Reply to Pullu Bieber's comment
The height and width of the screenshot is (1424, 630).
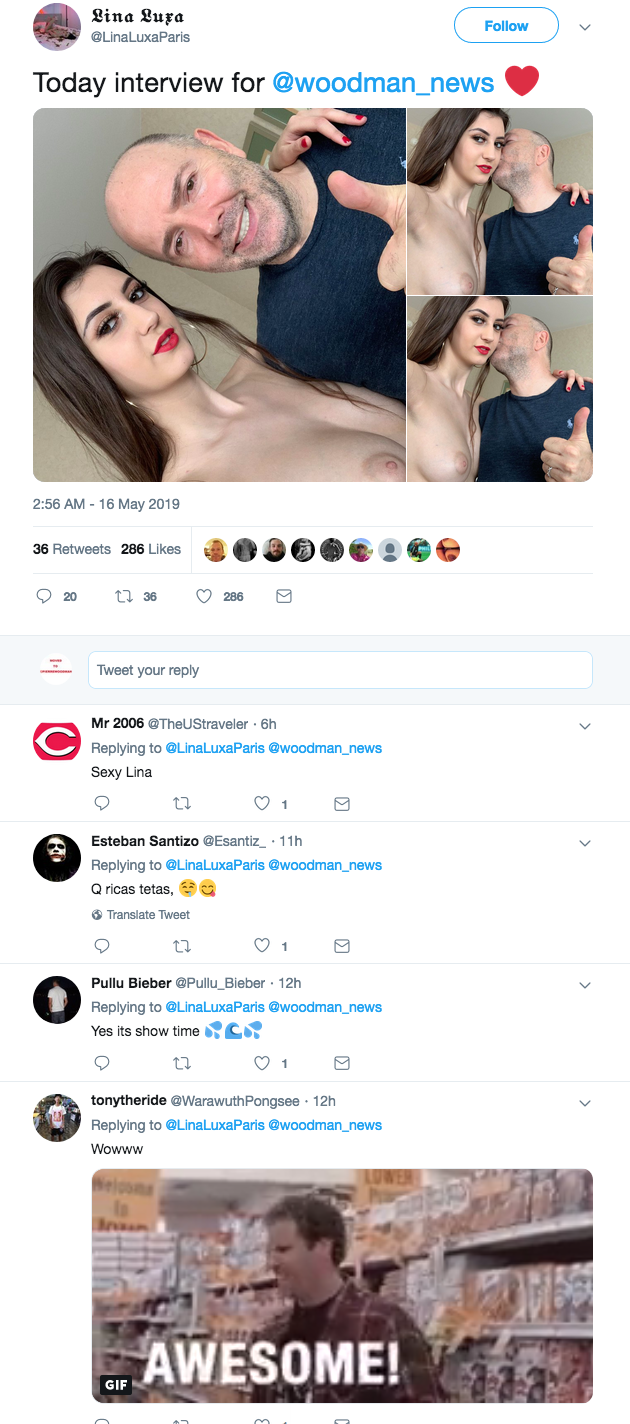(x=102, y=1062)
